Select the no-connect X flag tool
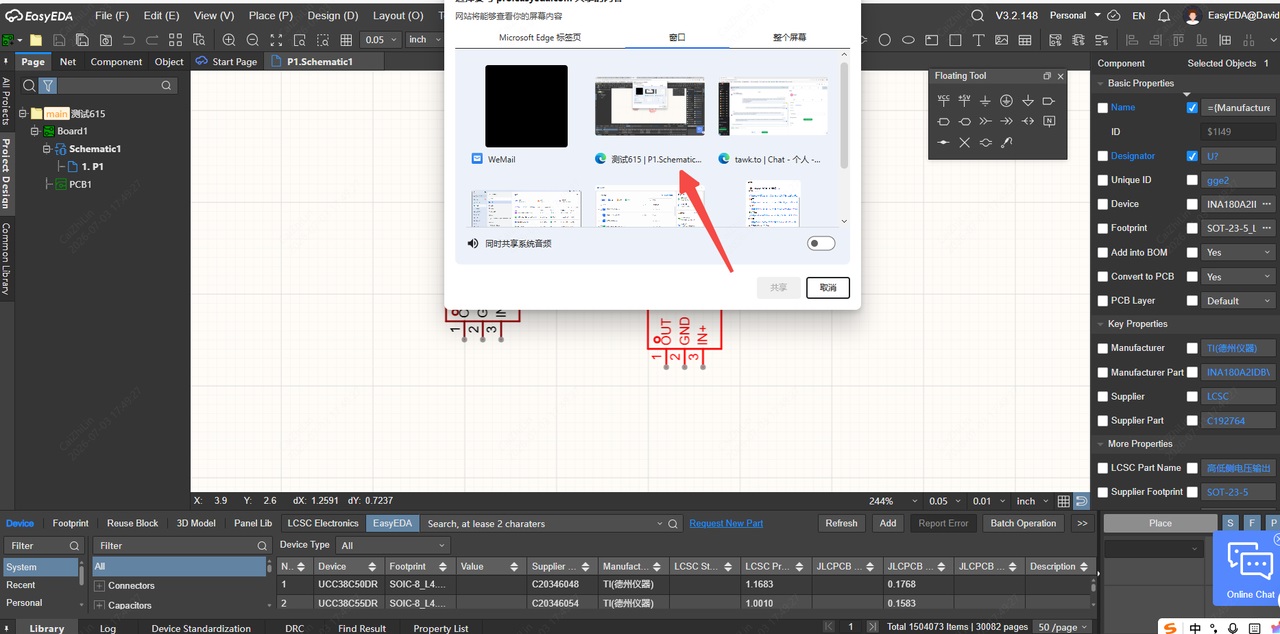 [x=964, y=143]
